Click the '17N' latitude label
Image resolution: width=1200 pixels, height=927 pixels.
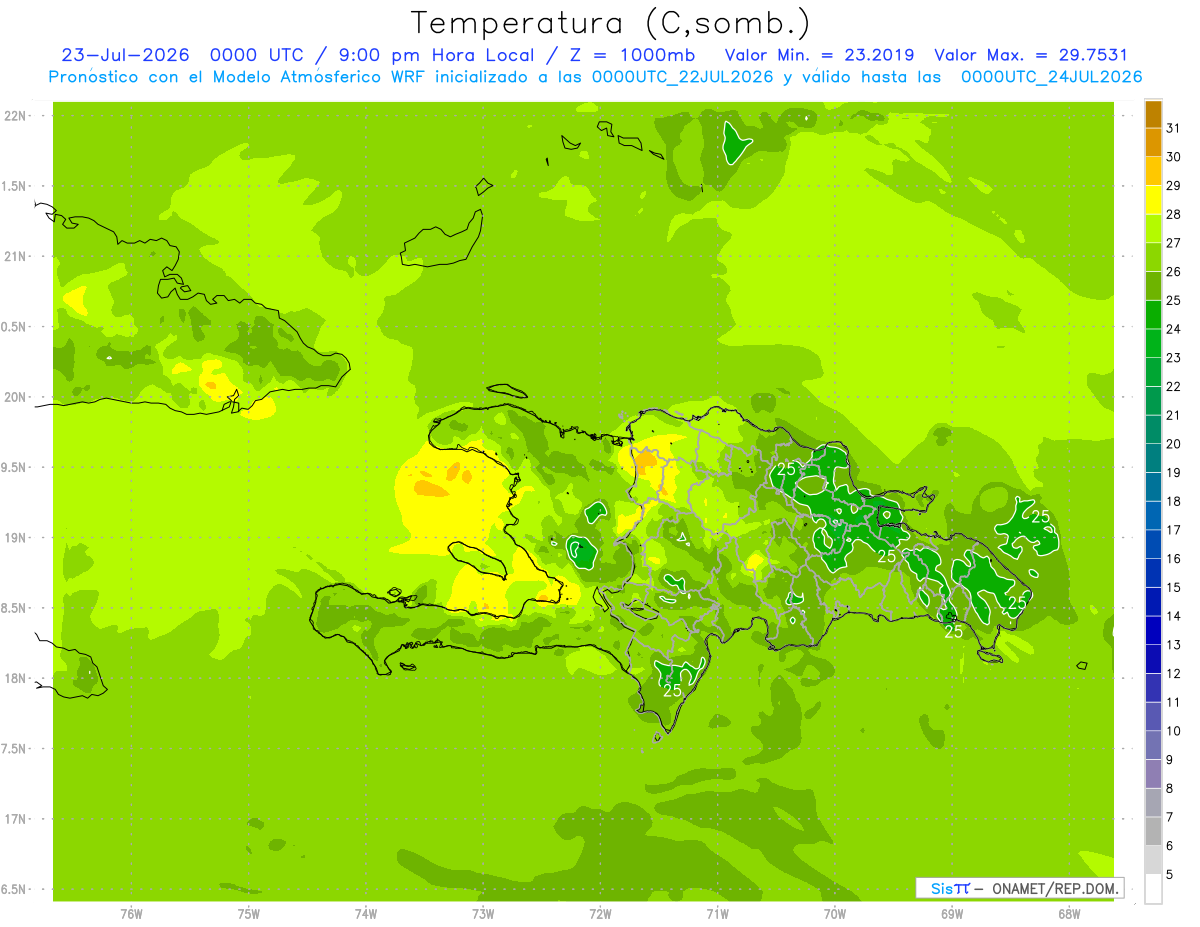tap(16, 819)
